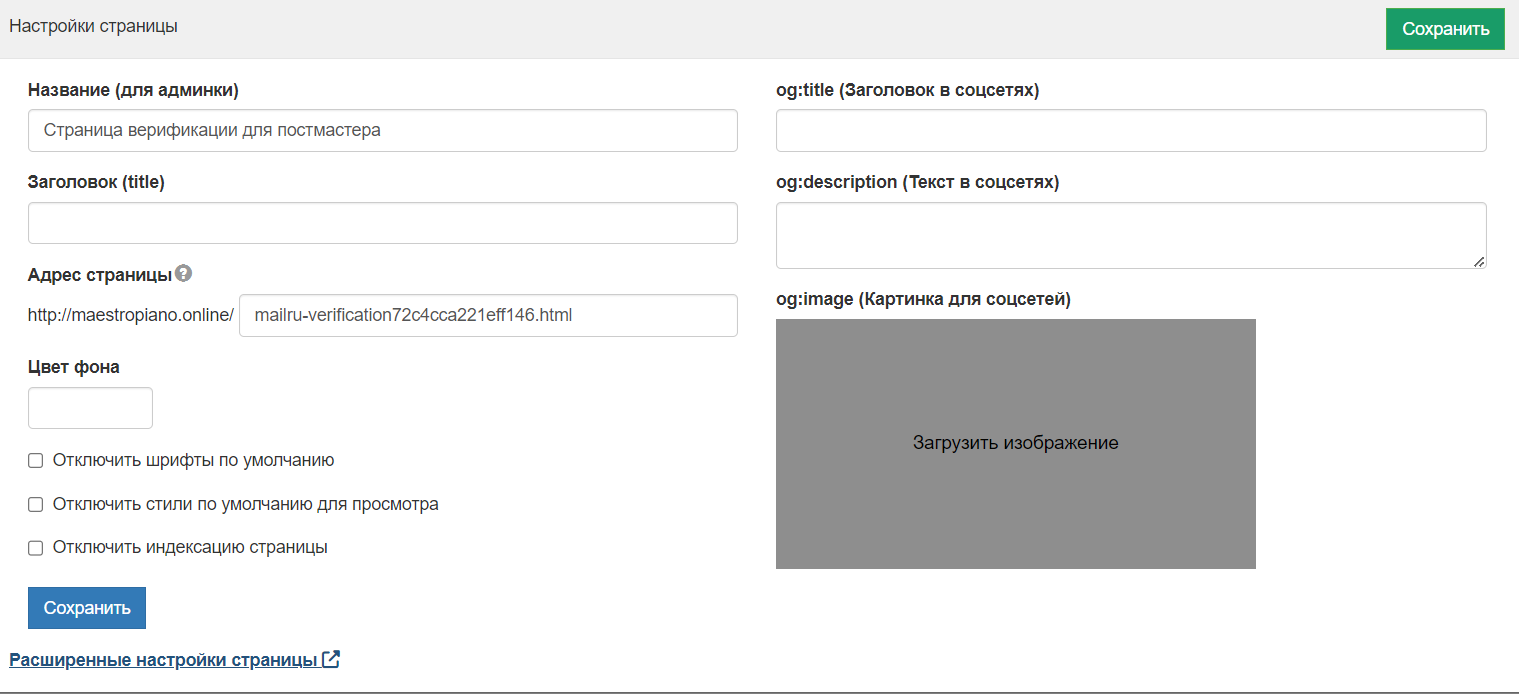The image size is (1519, 694).
Task: Click the og:image (Картинка для соцсетей) label
Action: coord(923,299)
